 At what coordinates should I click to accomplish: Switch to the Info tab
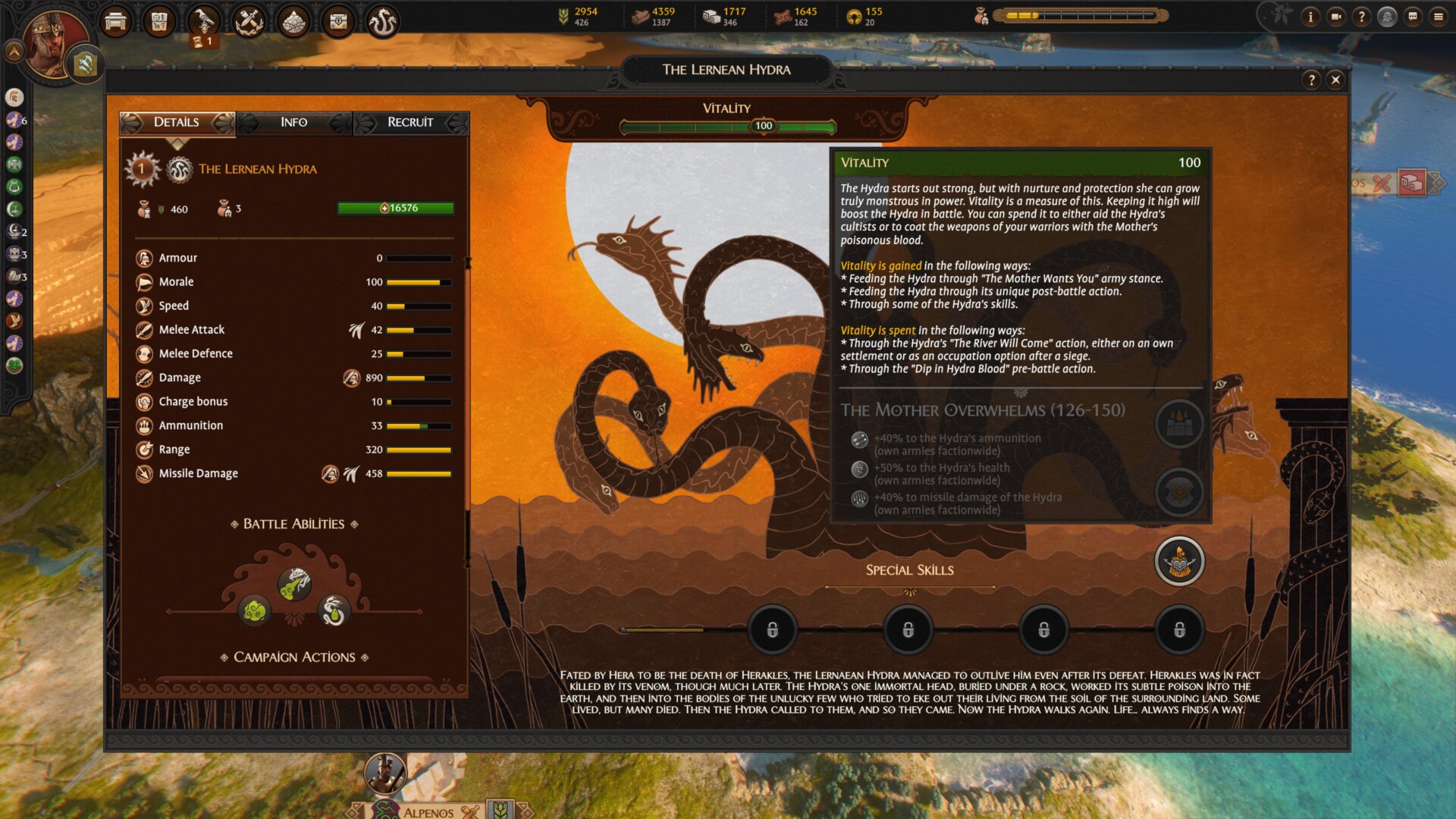[x=293, y=122]
